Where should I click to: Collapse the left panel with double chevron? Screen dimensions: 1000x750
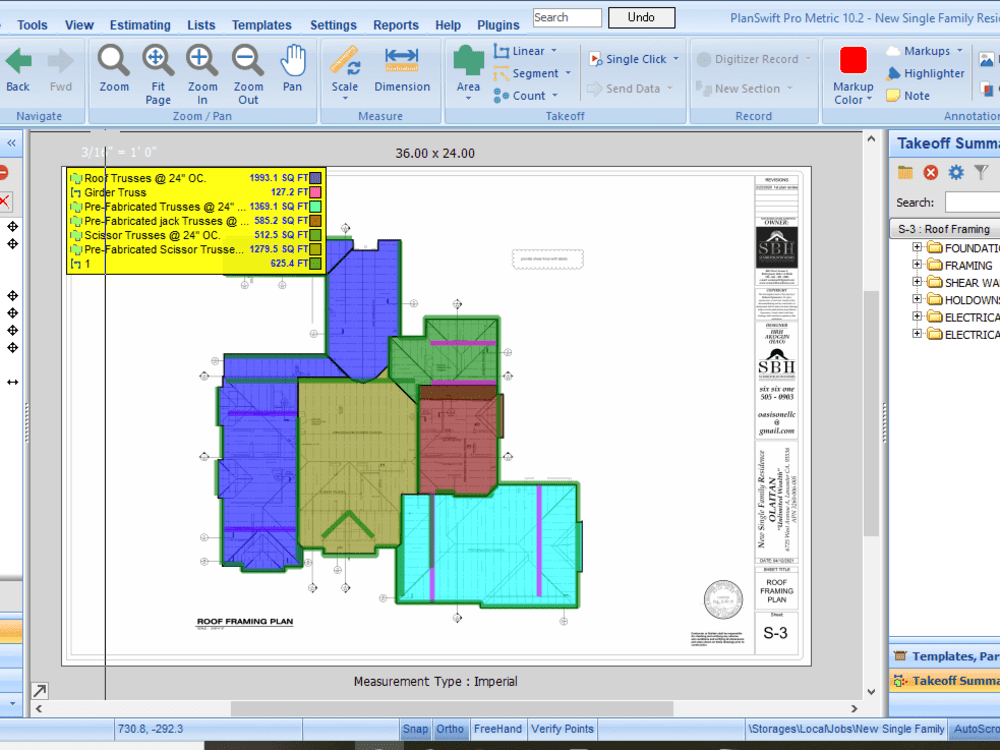pyautogui.click(x=11, y=143)
